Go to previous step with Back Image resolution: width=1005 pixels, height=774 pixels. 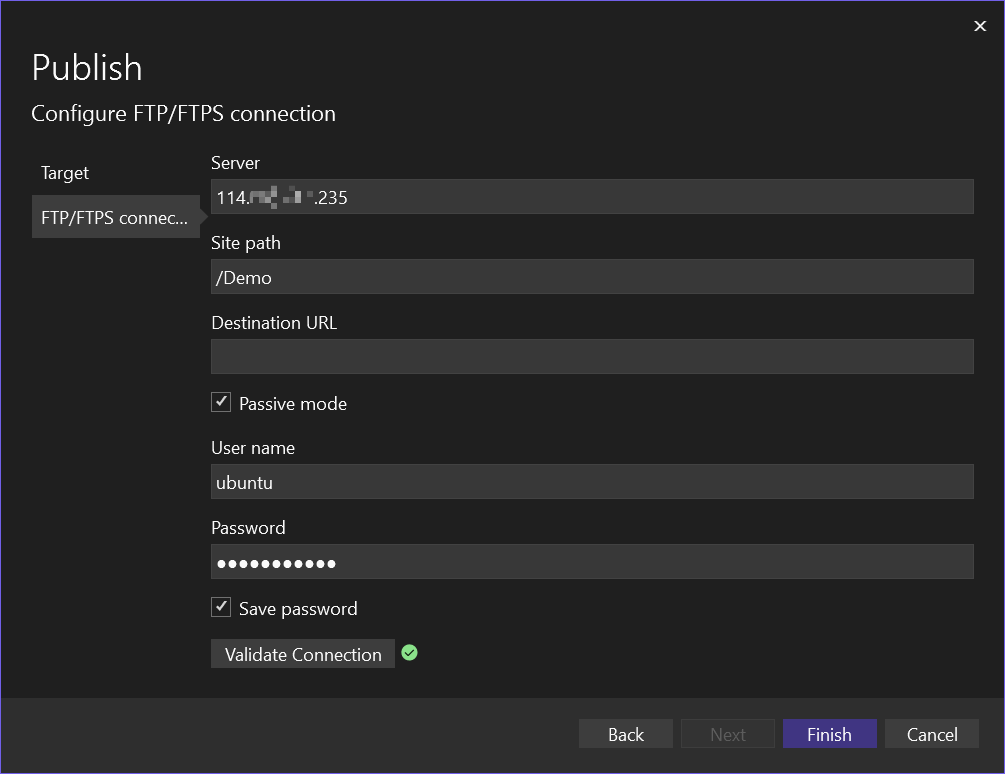coord(626,734)
